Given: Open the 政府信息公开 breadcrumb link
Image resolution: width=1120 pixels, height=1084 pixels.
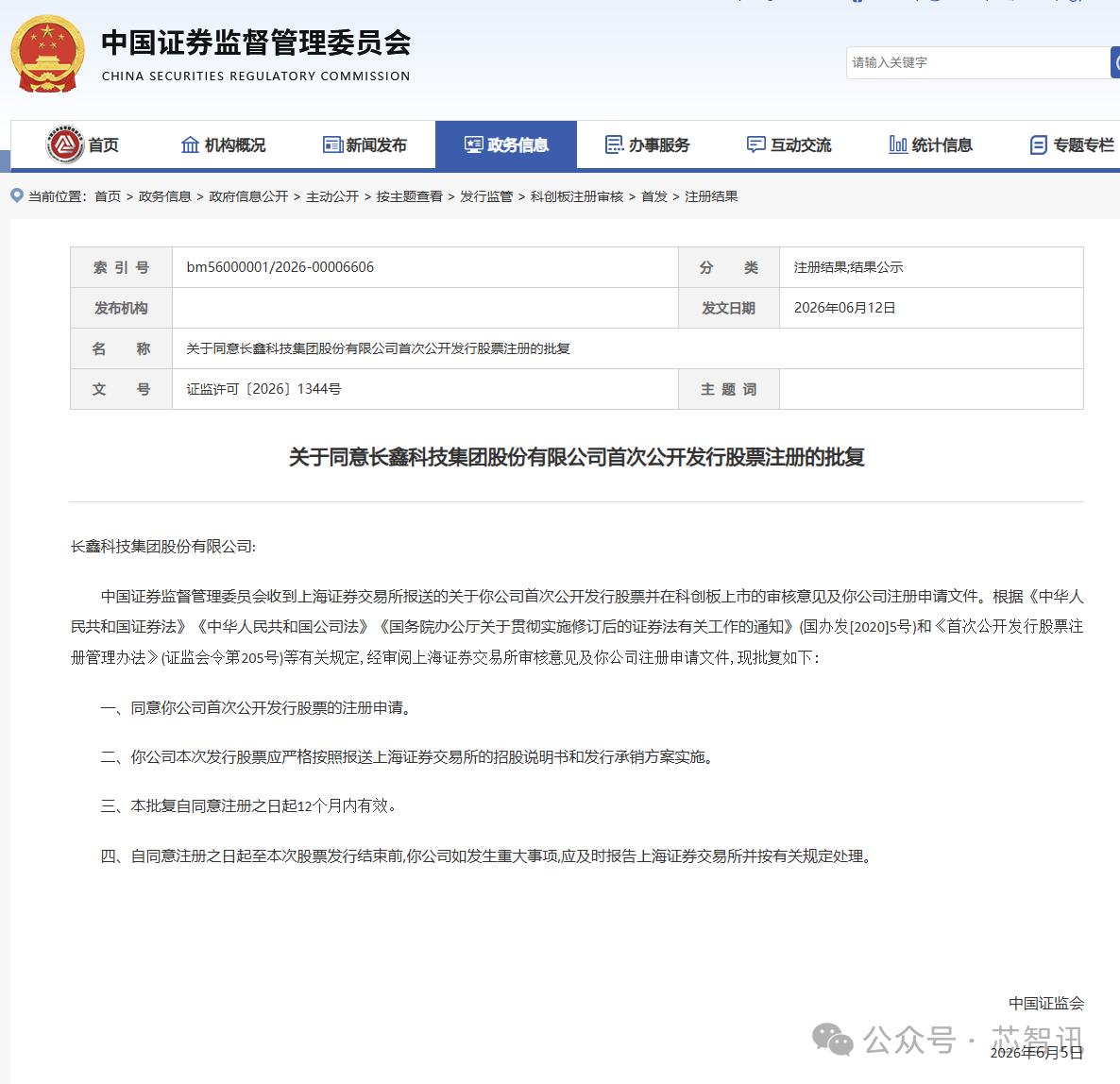Looking at the screenshot, I should pyautogui.click(x=248, y=196).
